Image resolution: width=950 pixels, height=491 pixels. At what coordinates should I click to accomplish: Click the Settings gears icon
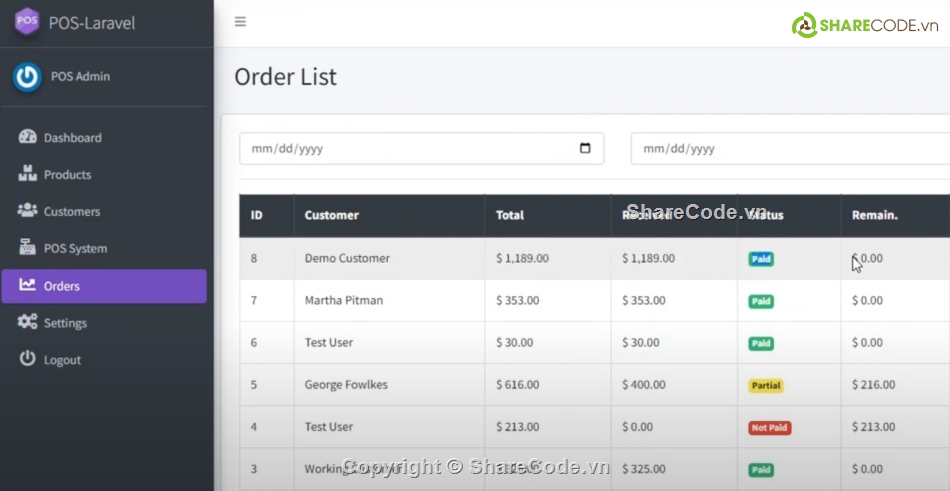(x=27, y=322)
